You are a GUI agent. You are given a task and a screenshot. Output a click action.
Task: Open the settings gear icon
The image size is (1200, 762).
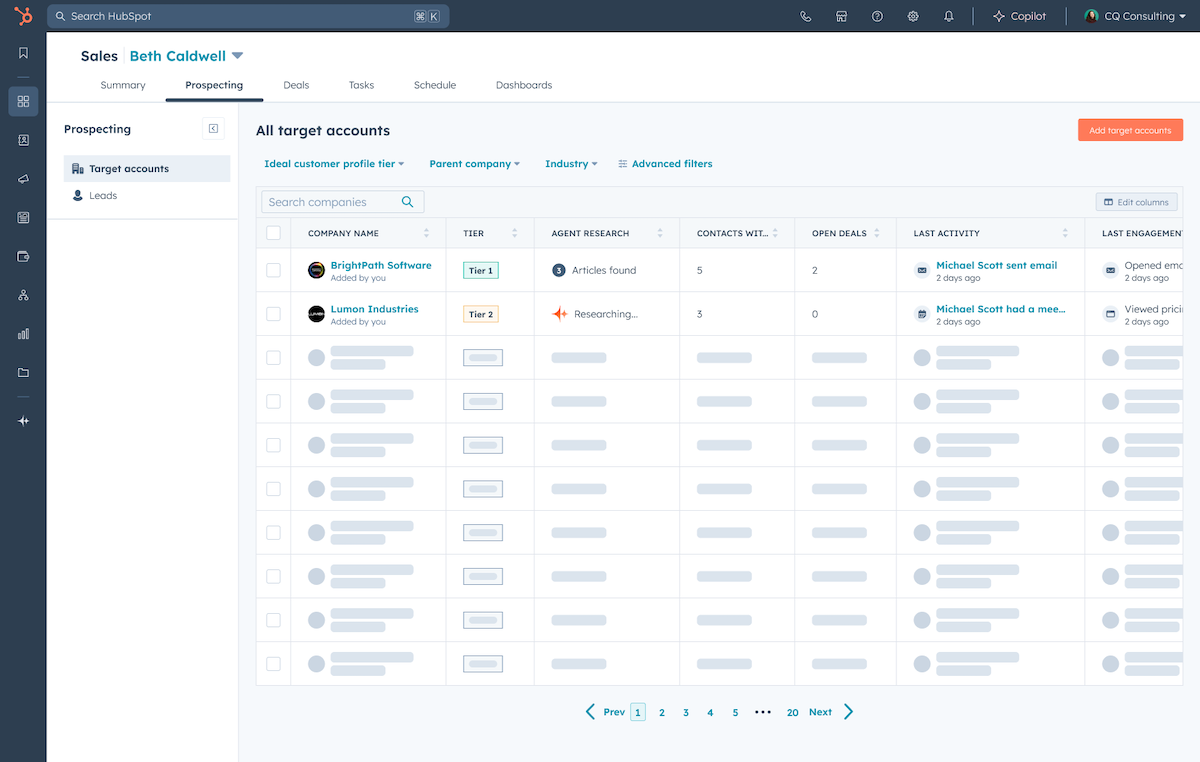click(913, 17)
